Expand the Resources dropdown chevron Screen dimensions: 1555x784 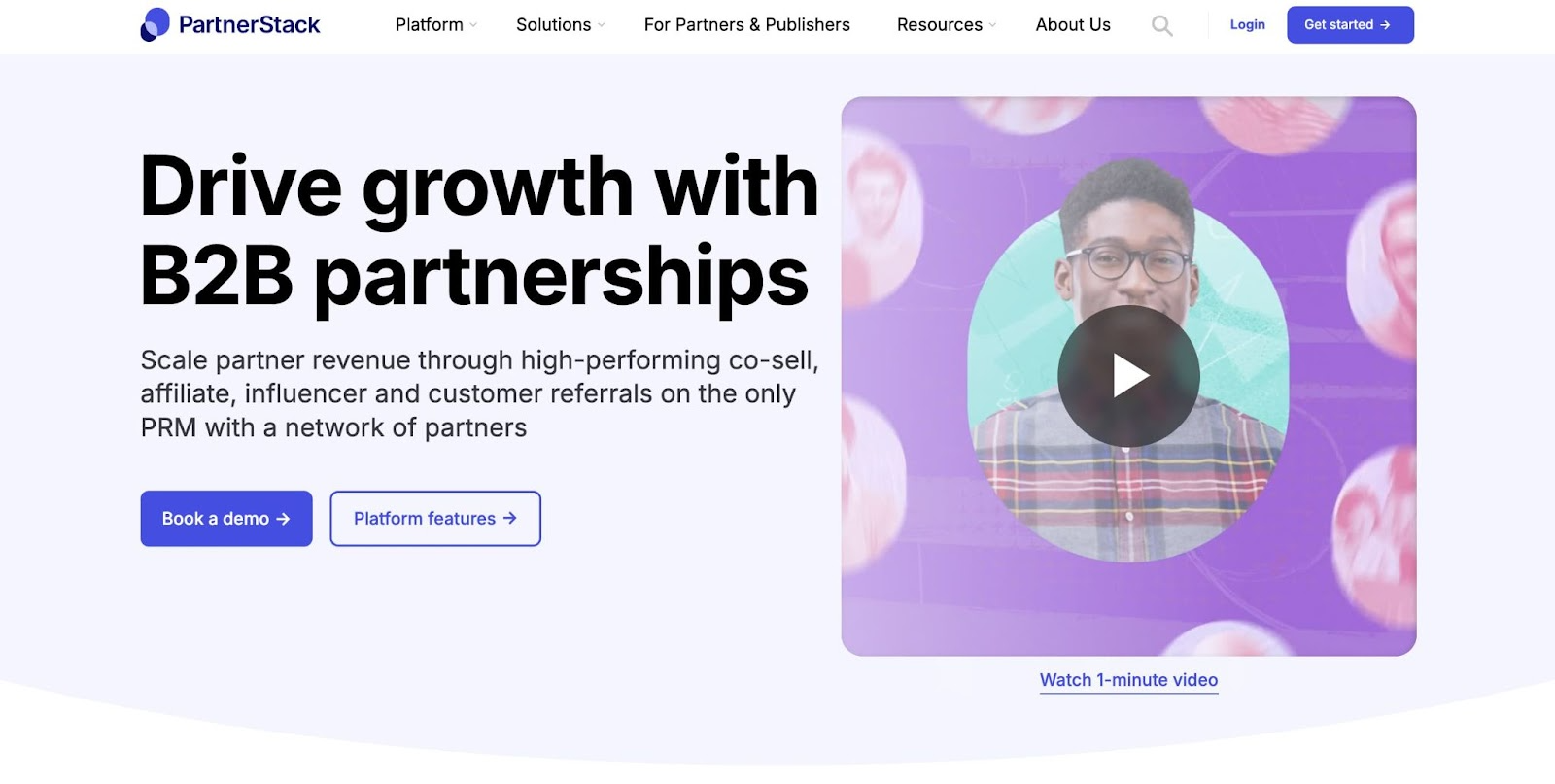click(992, 25)
